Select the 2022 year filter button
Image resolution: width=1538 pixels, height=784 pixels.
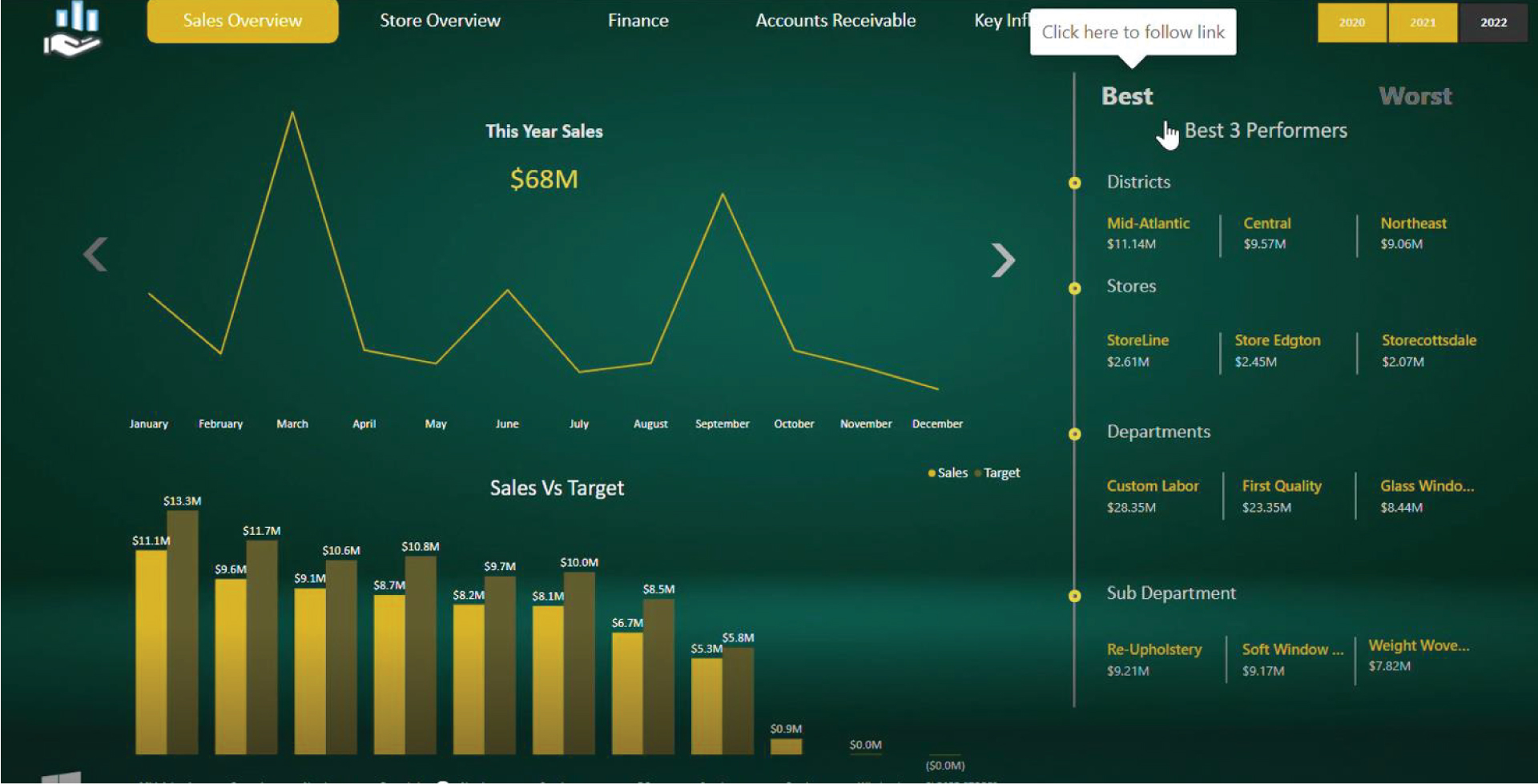[x=1492, y=23]
